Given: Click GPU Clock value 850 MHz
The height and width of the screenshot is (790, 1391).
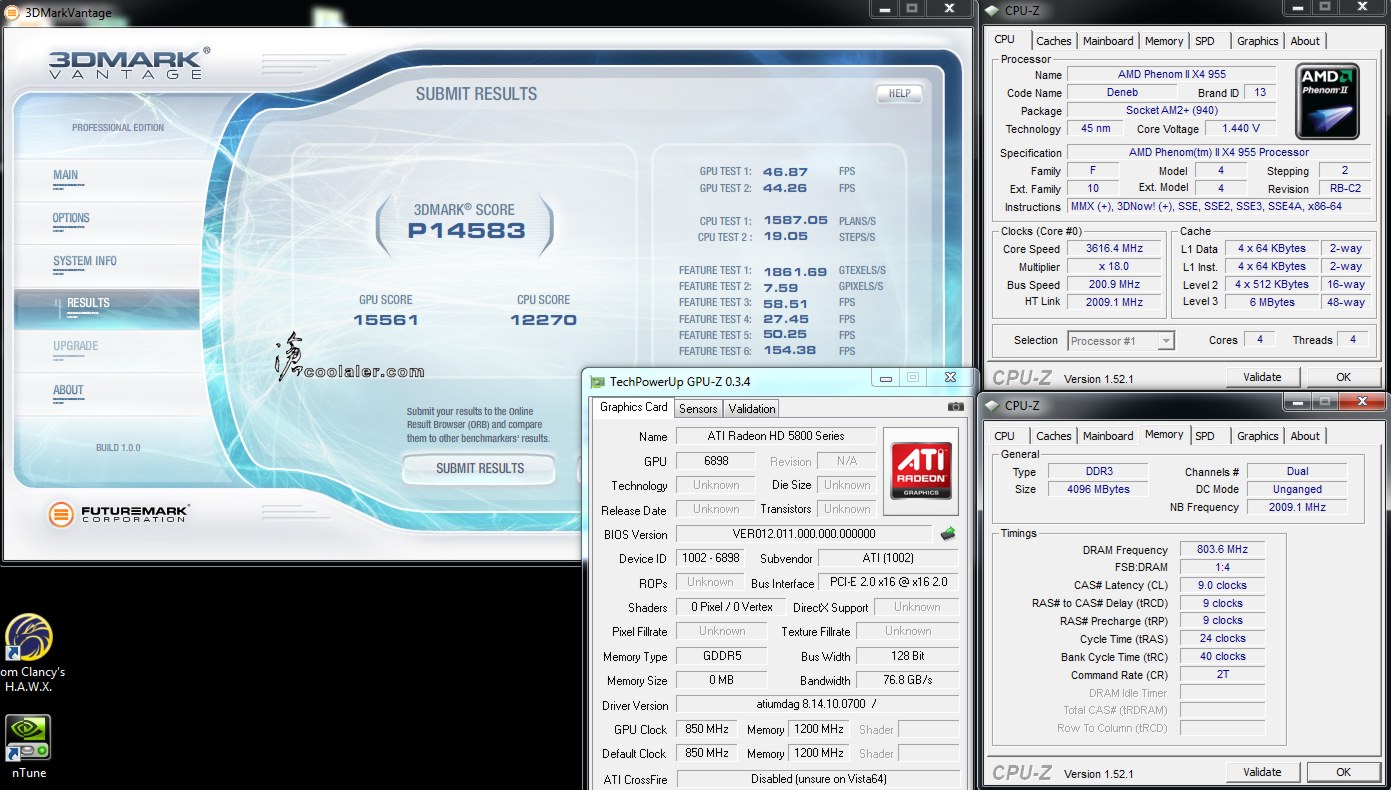Looking at the screenshot, I should click(x=706, y=729).
